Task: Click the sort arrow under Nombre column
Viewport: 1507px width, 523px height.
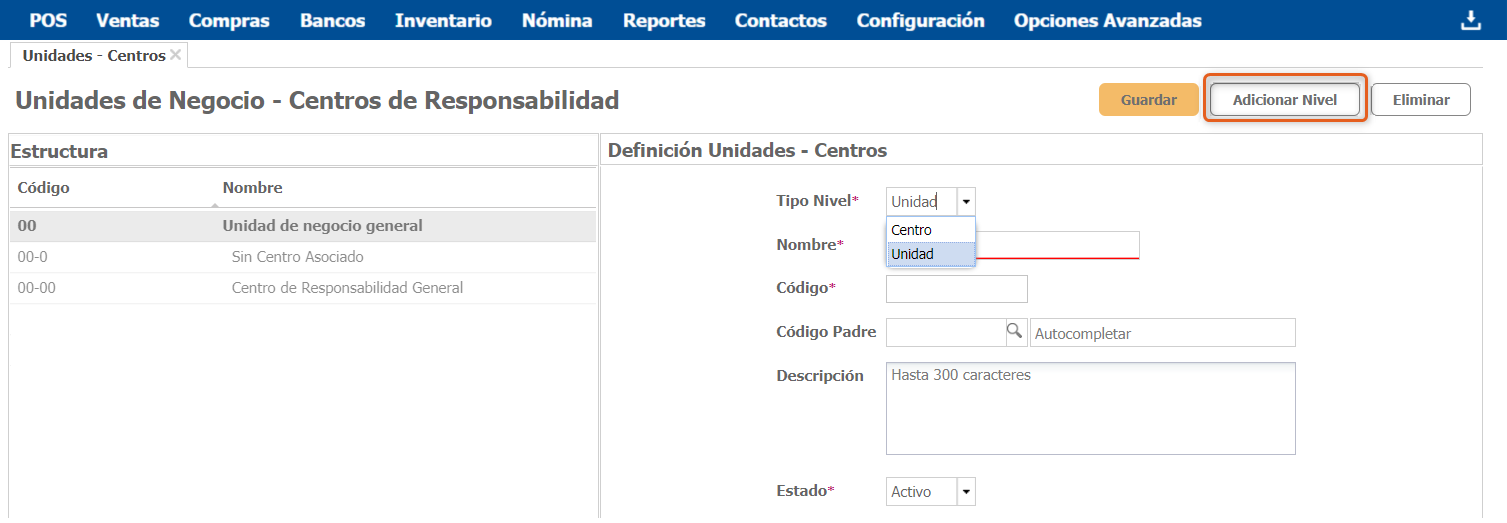Action: 217,204
